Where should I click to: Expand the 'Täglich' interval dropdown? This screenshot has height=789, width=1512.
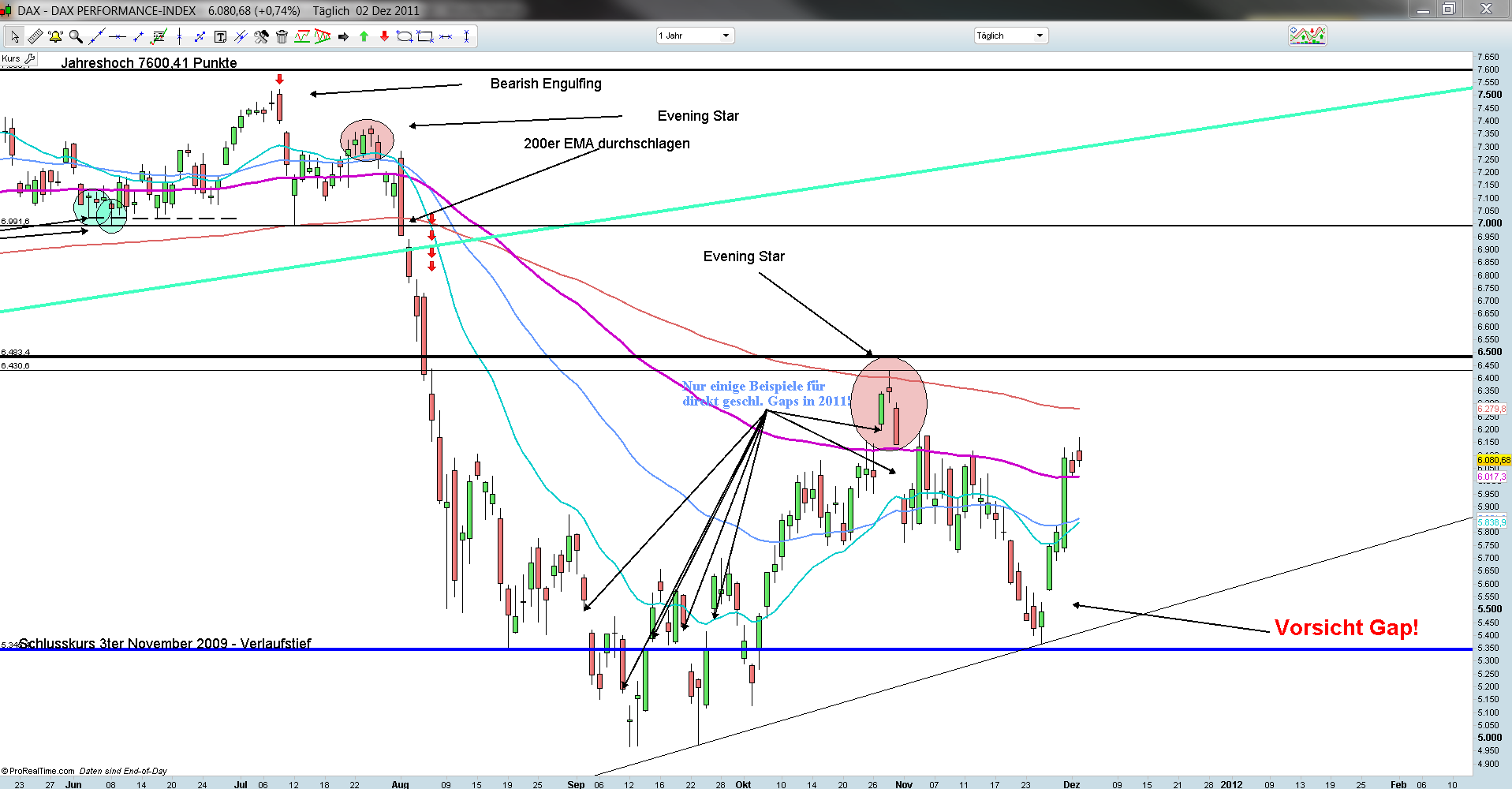(x=1010, y=36)
